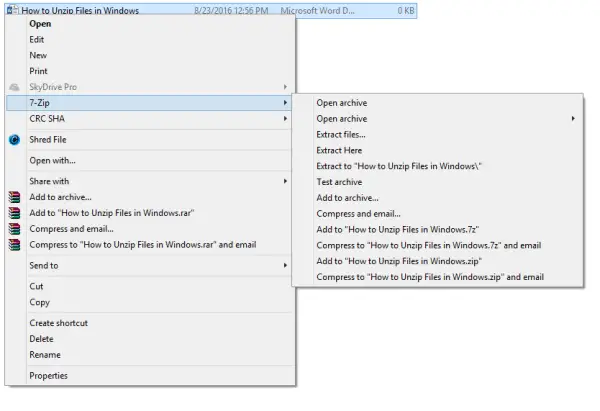Open the CRC SHA menu entry
This screenshot has width=600, height=411.
click(x=150, y=119)
